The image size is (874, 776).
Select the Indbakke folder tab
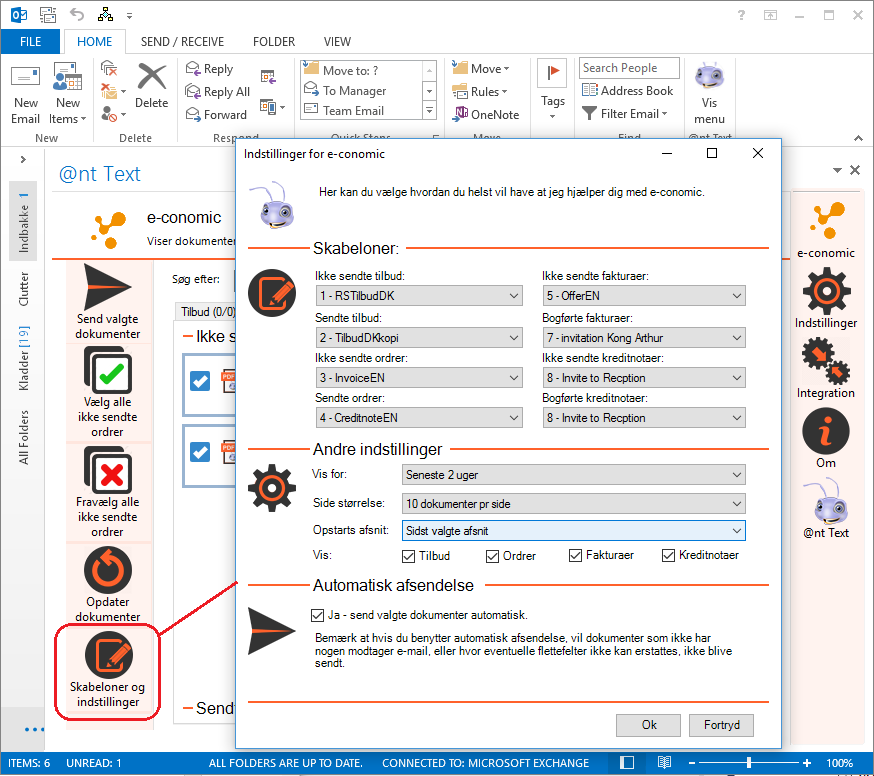(x=23, y=221)
